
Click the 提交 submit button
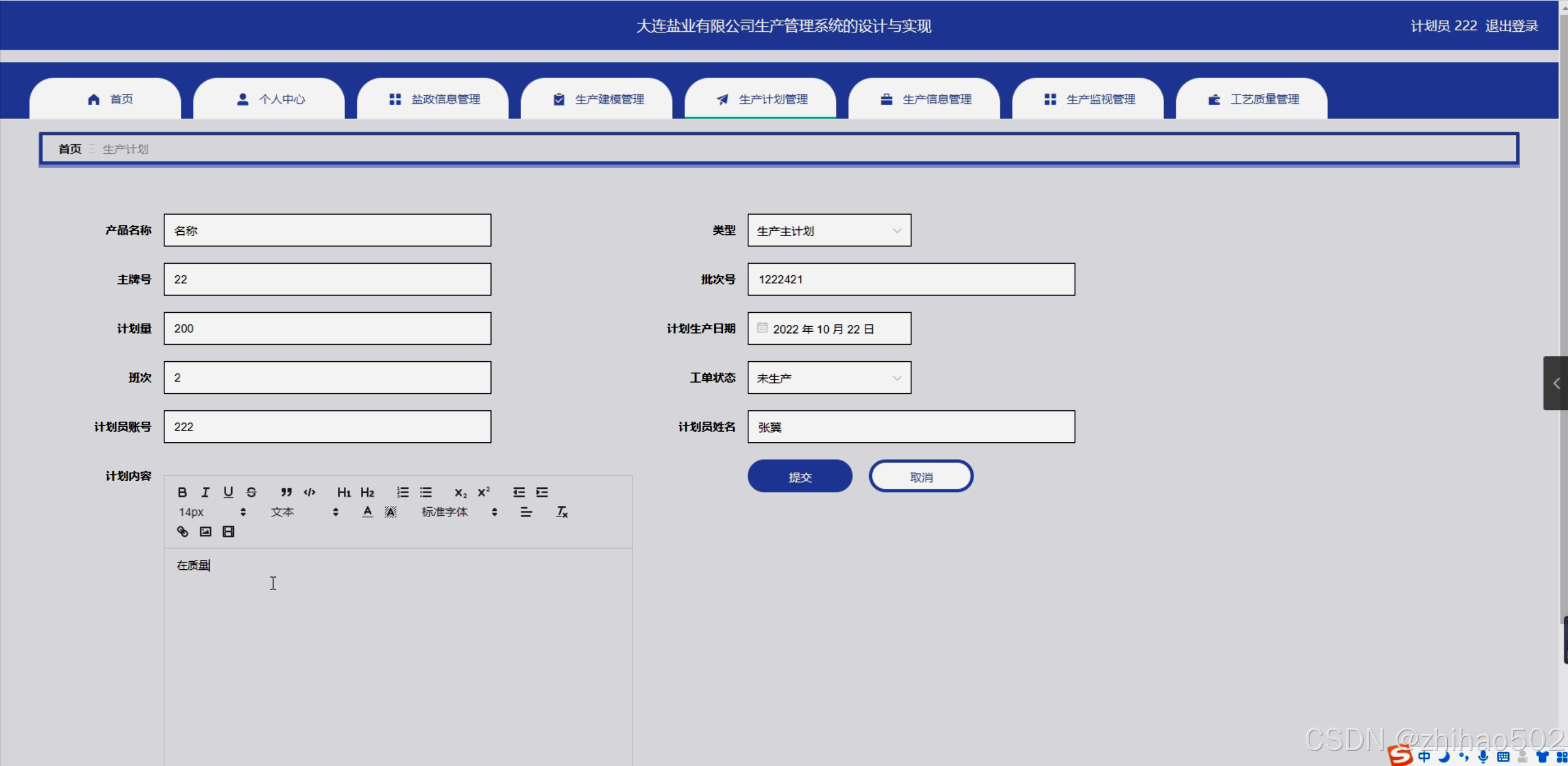tap(799, 477)
